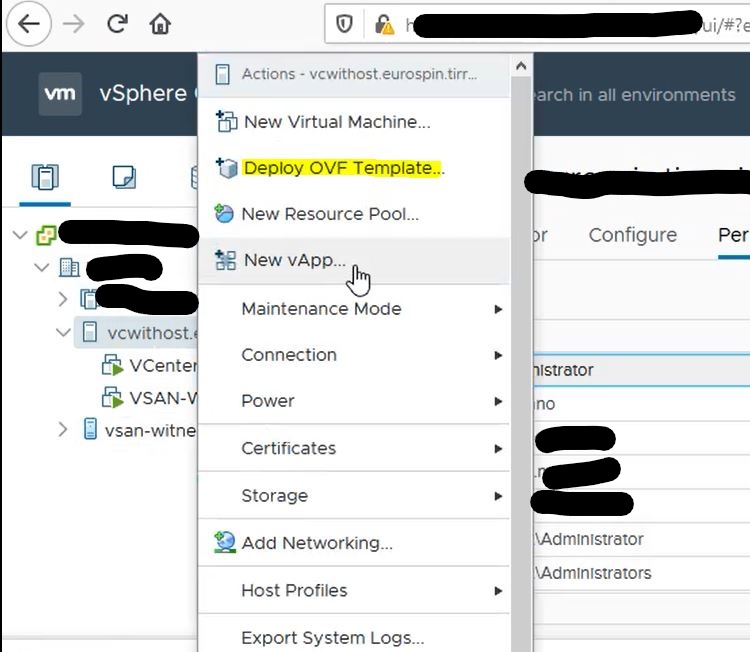Open browser home page icon
The height and width of the screenshot is (652, 750).
tap(160, 23)
